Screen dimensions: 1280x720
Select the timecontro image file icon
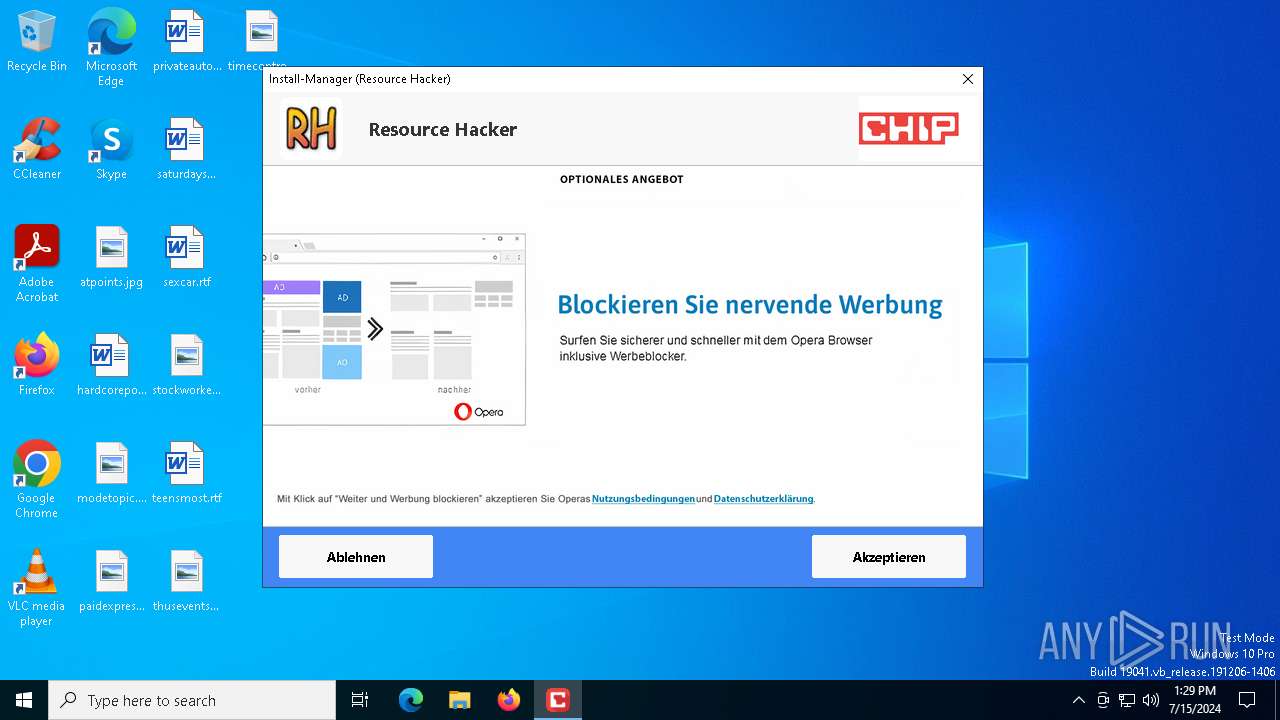click(261, 42)
